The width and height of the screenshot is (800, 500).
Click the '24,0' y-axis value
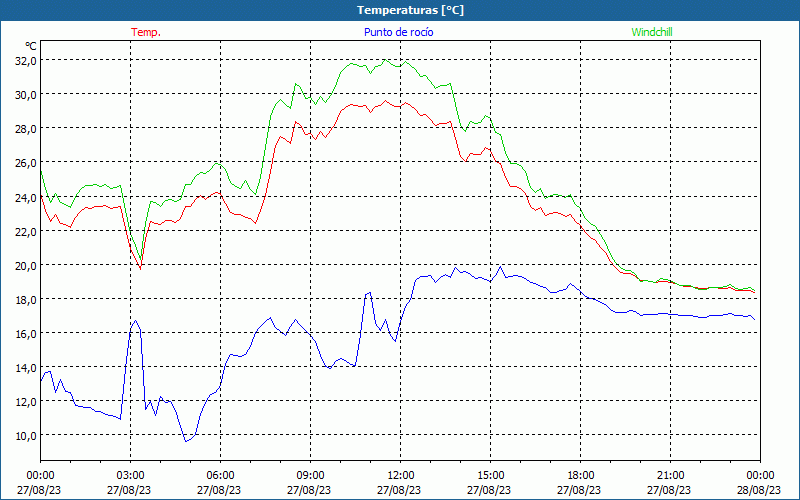tap(26, 197)
